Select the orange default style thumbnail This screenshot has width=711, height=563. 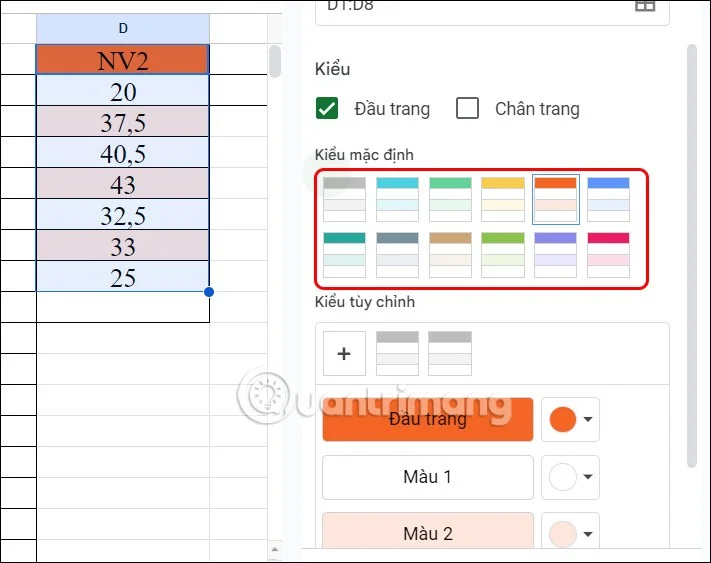click(x=555, y=199)
